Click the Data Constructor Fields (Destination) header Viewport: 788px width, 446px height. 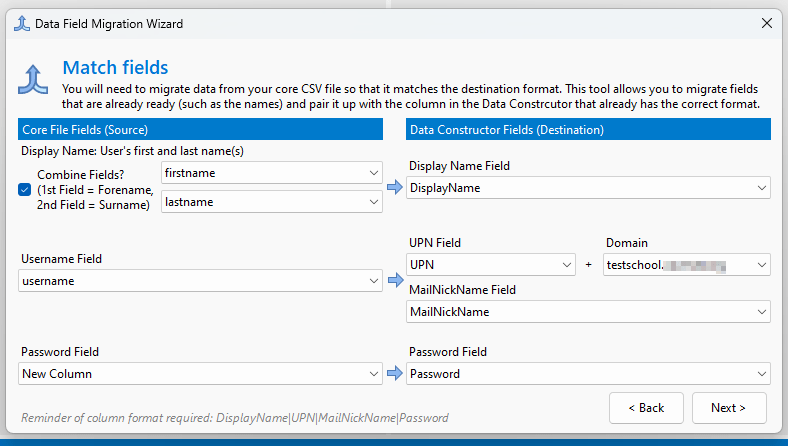pyautogui.click(x=588, y=130)
